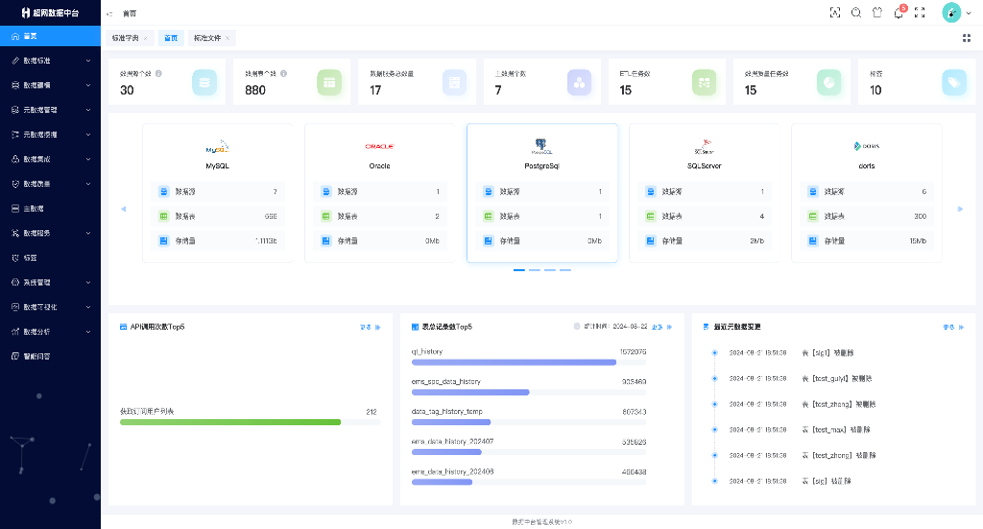This screenshot has height=529, width=983.
Task: Toggle fullscreen mode icon in header
Action: pos(920,13)
